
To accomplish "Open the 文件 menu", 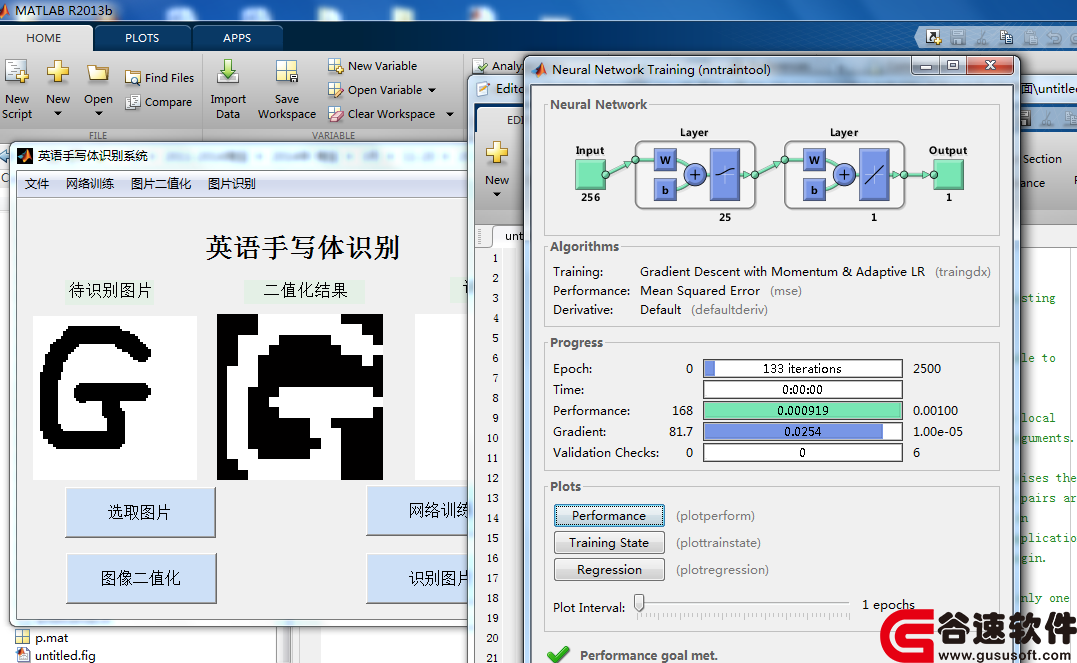I will point(37,183).
